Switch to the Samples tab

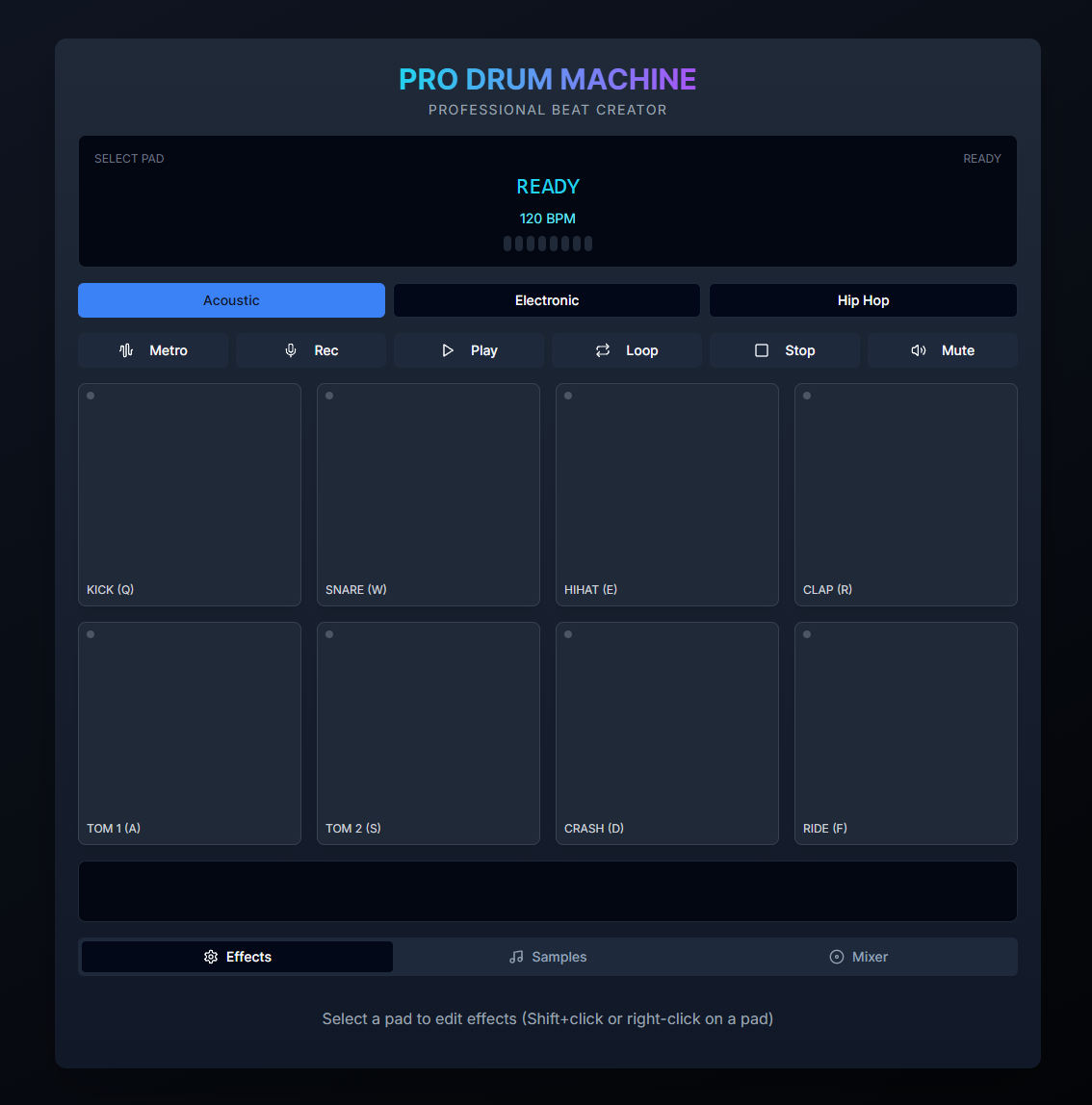[548, 957]
